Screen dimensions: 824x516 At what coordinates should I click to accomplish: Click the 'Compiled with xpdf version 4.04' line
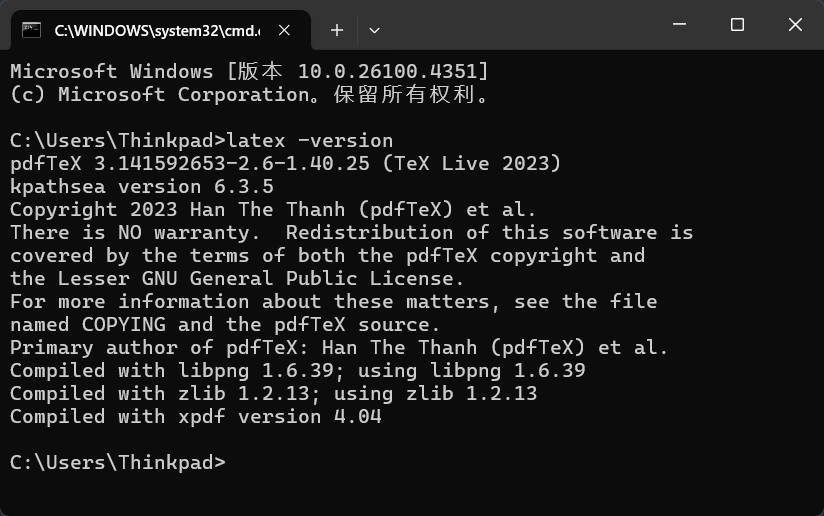click(195, 417)
